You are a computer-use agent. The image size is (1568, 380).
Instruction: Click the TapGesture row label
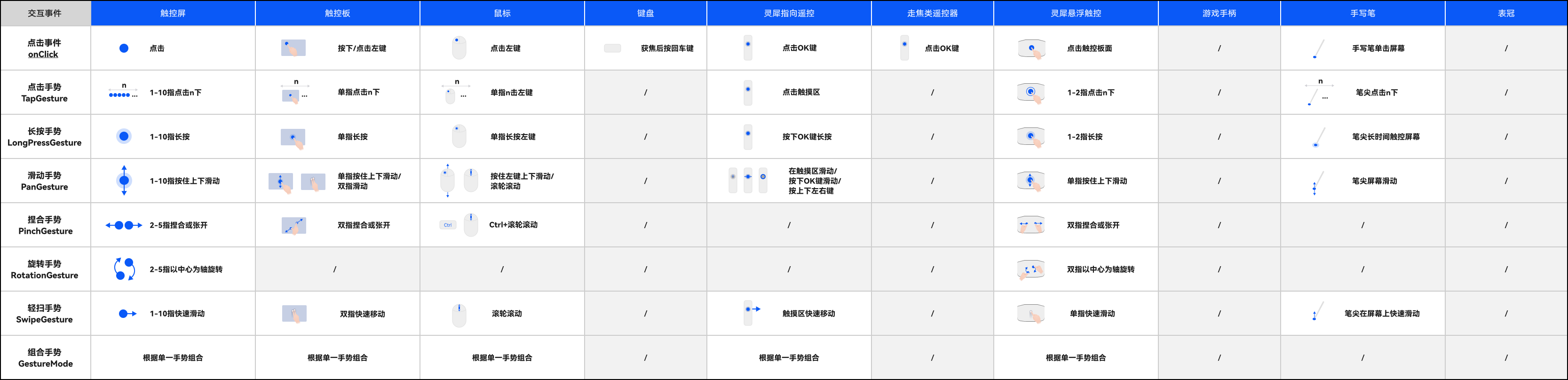coord(44,93)
